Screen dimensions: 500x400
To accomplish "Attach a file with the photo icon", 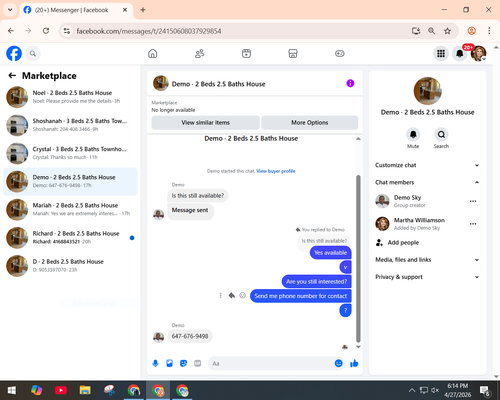I will point(170,363).
